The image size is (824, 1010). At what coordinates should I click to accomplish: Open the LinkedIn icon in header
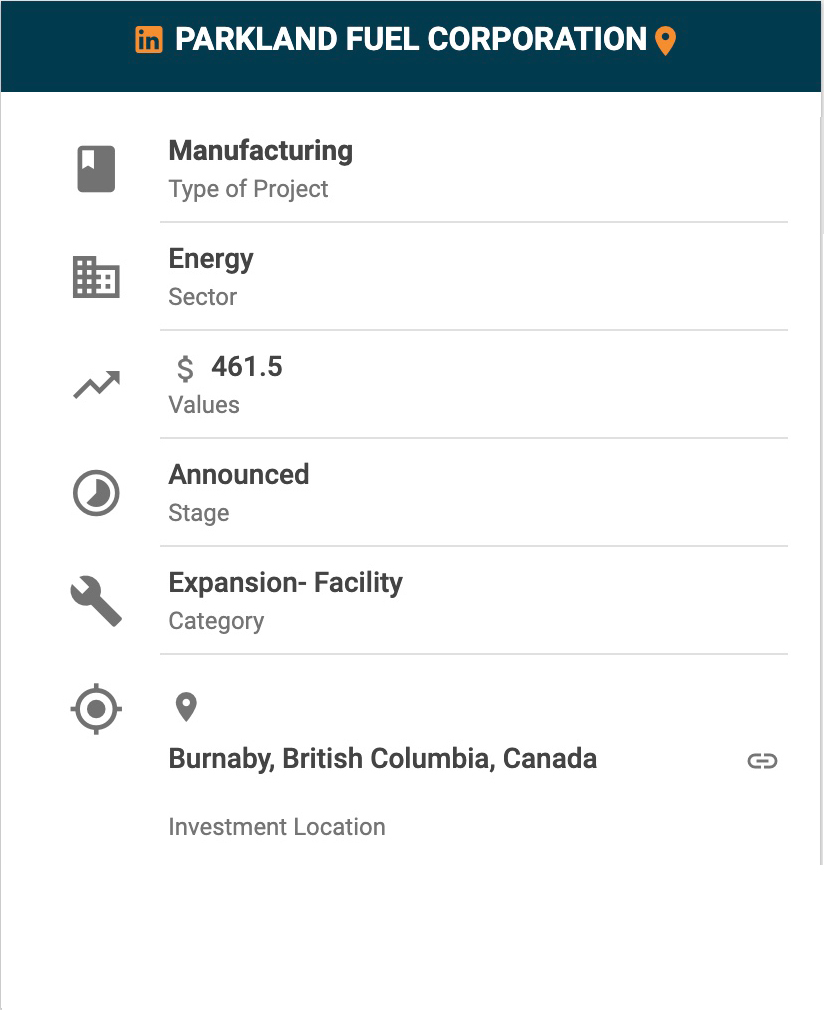149,40
